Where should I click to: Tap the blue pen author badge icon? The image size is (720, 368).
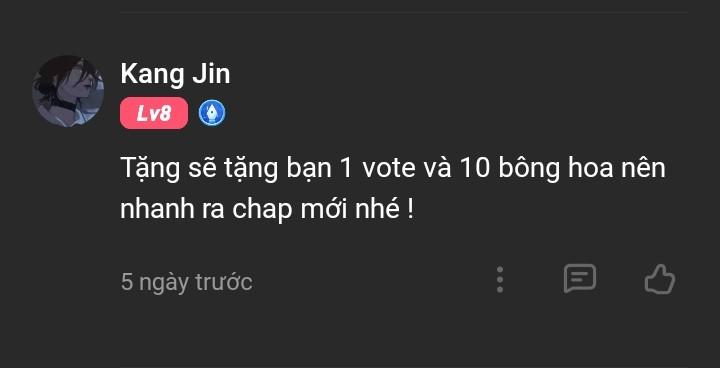212,113
